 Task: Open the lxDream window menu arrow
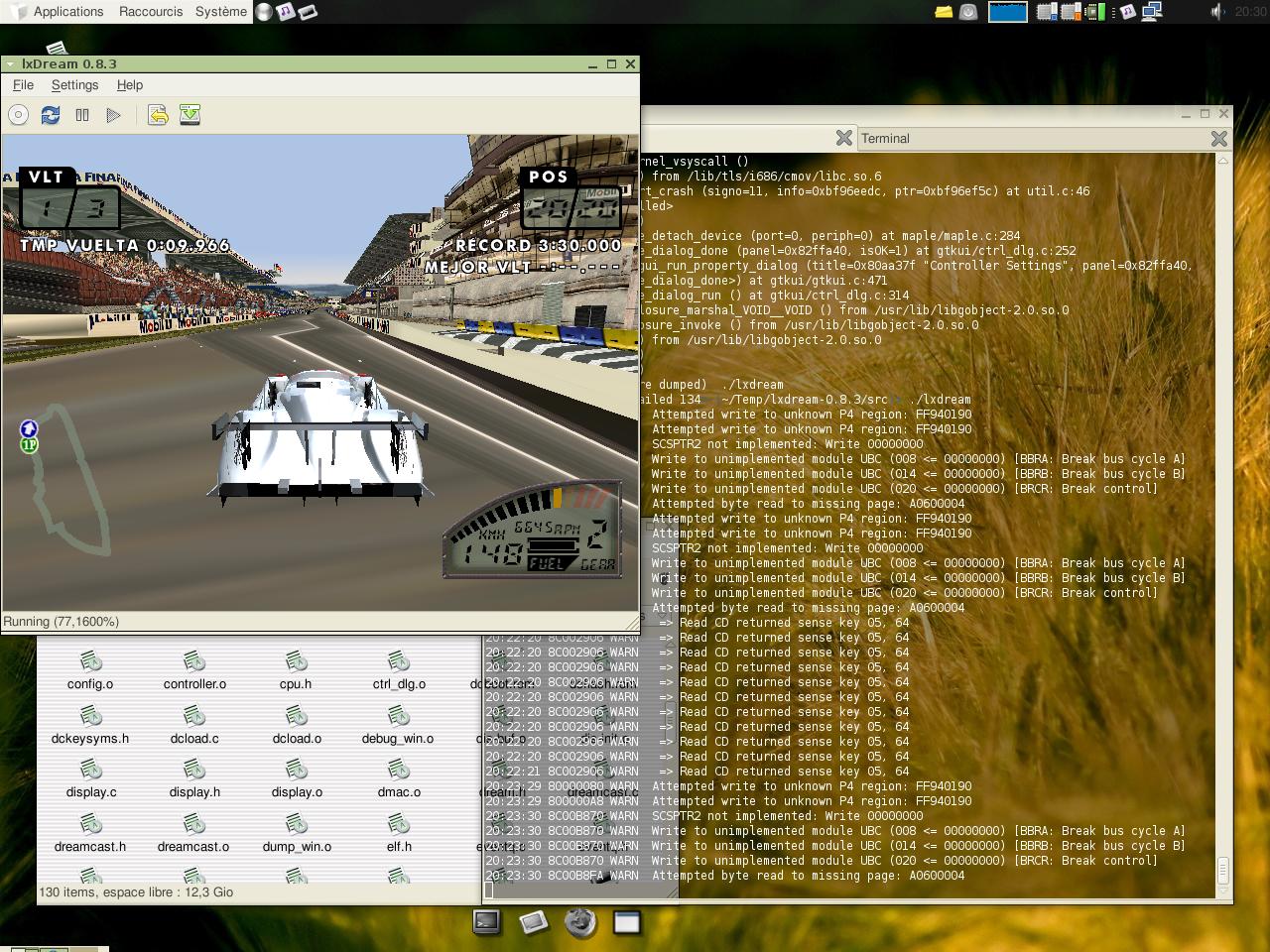[10, 64]
